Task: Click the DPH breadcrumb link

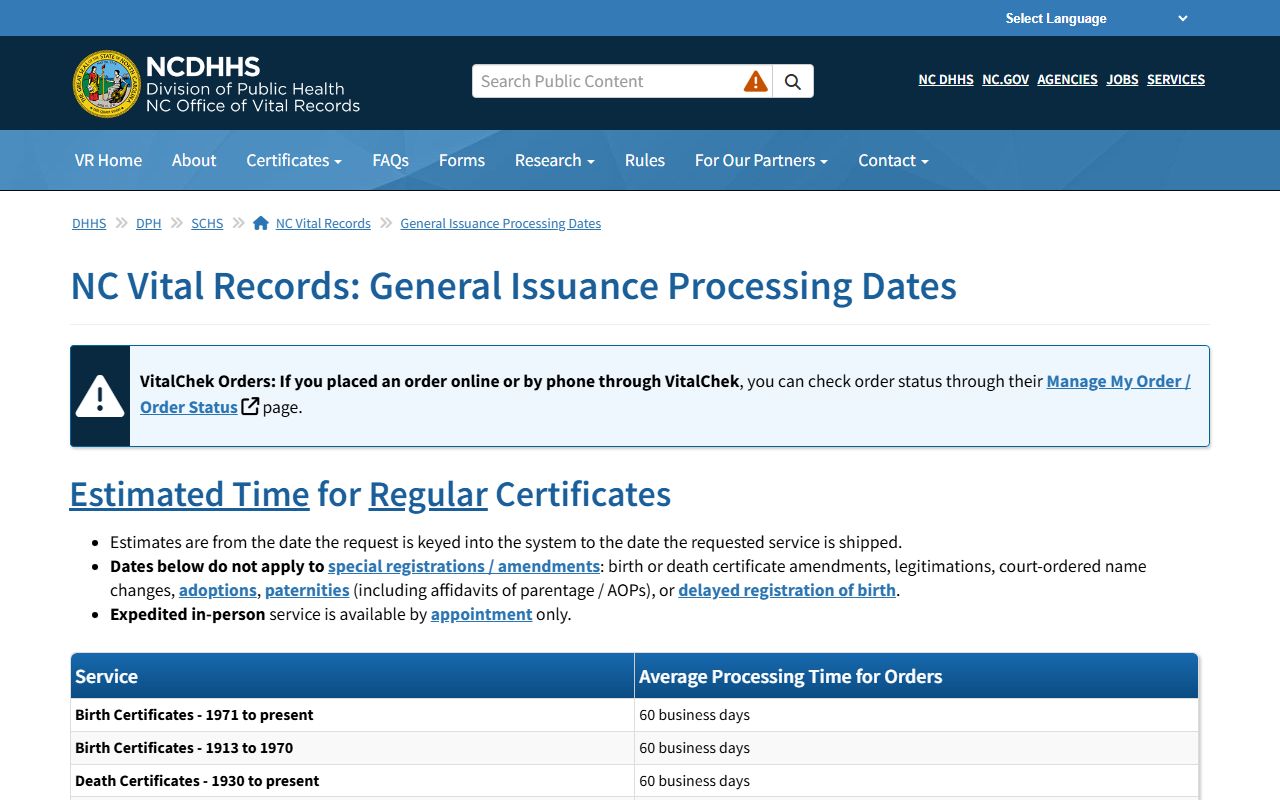Action: click(x=149, y=223)
